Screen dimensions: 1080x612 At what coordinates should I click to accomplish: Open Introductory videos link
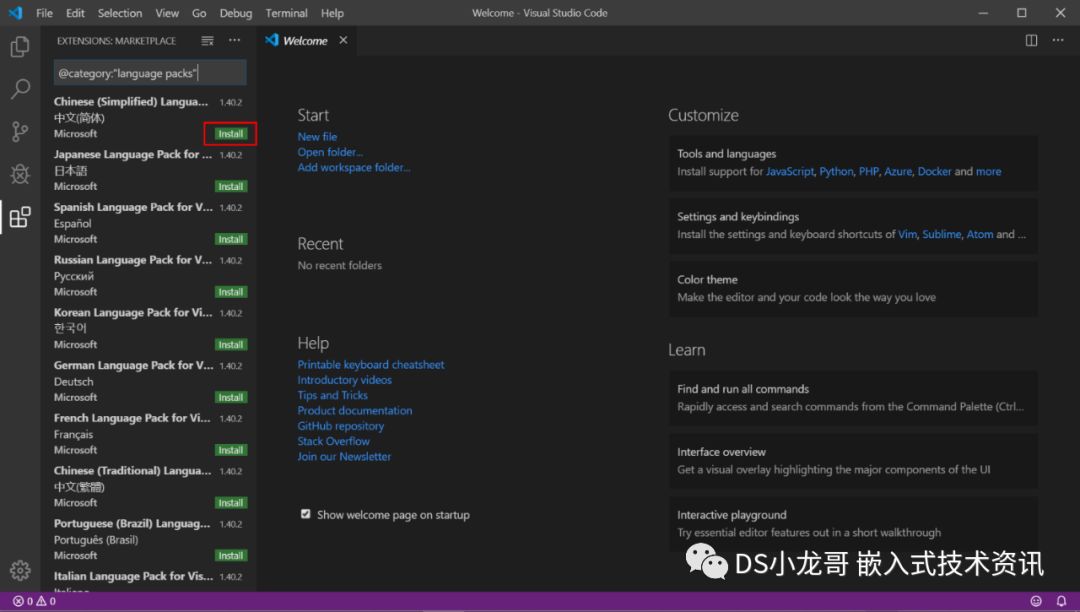(344, 380)
